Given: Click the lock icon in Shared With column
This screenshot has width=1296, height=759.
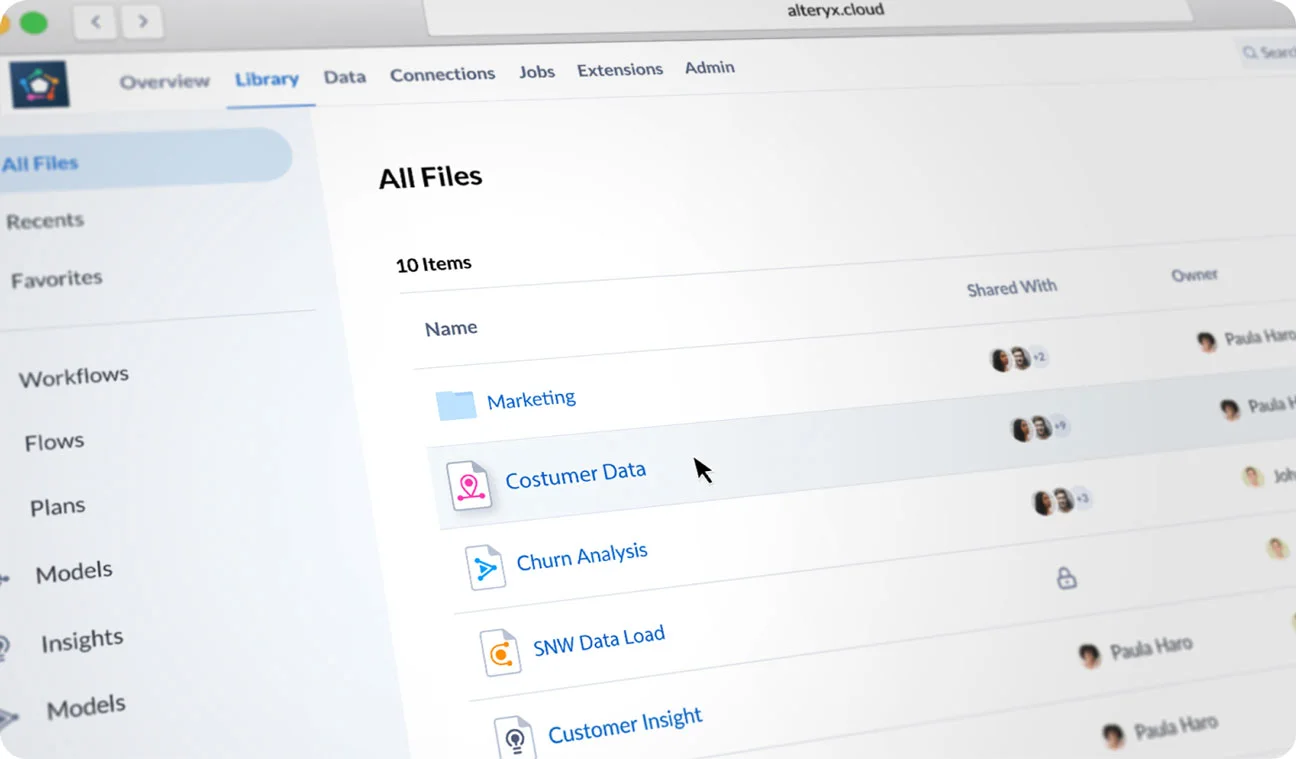Looking at the screenshot, I should coord(1066,578).
